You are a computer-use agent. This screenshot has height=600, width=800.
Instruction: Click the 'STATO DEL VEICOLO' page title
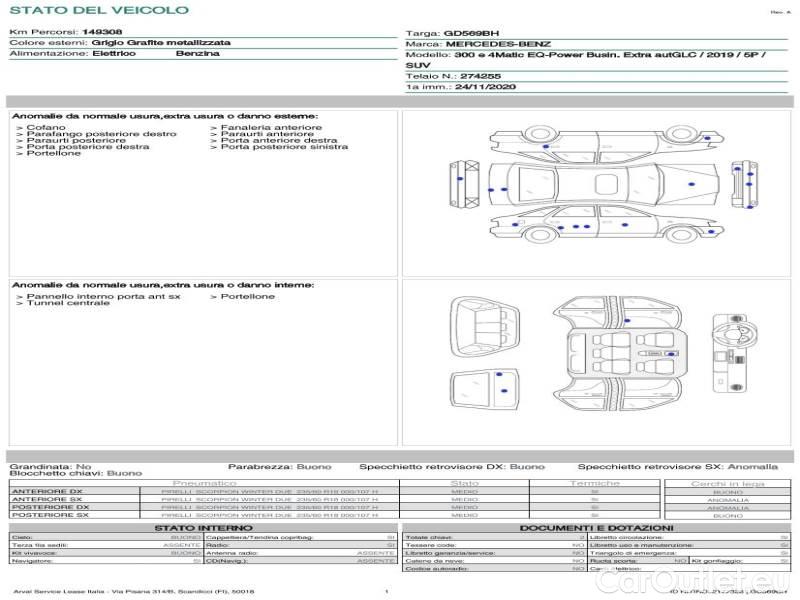[x=99, y=10]
